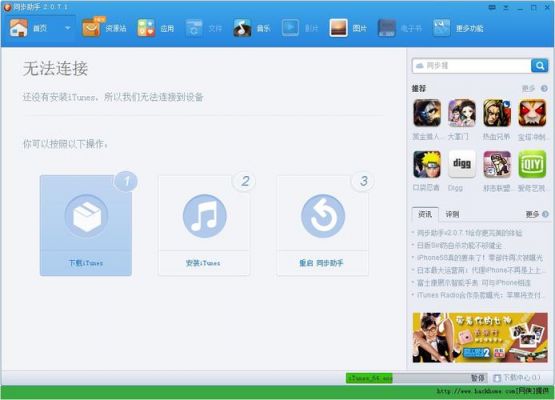Click arrow icon beside news 更多
Viewport: 555px width, 400px height.
tap(545, 214)
